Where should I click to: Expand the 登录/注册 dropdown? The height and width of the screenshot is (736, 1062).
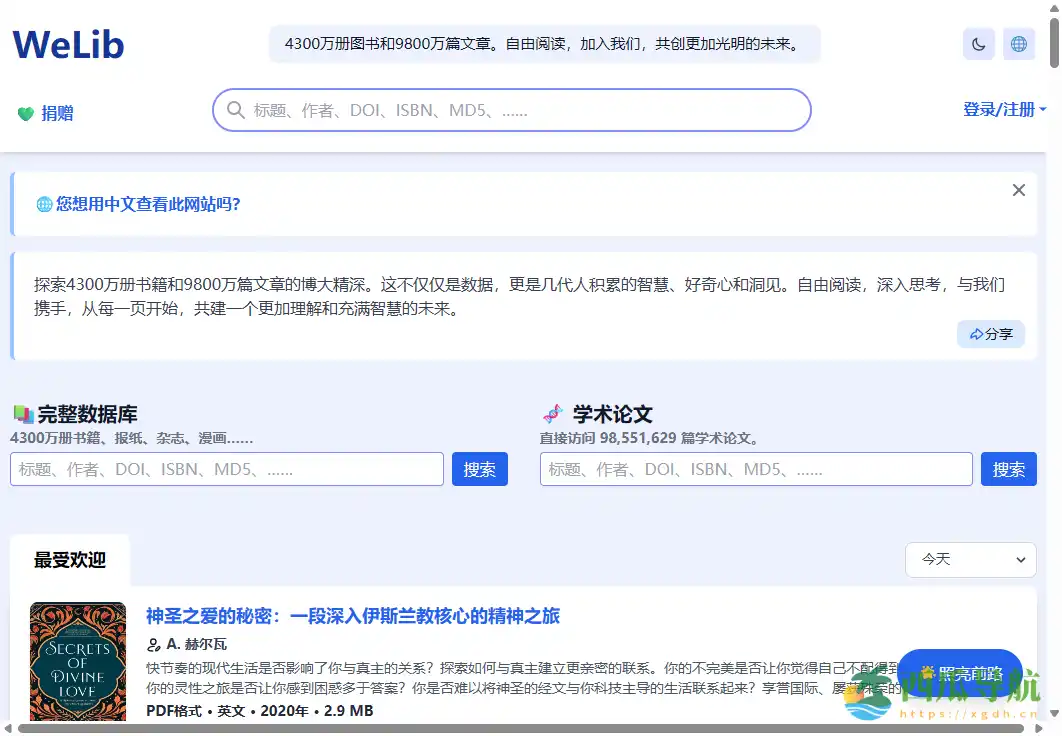1003,110
